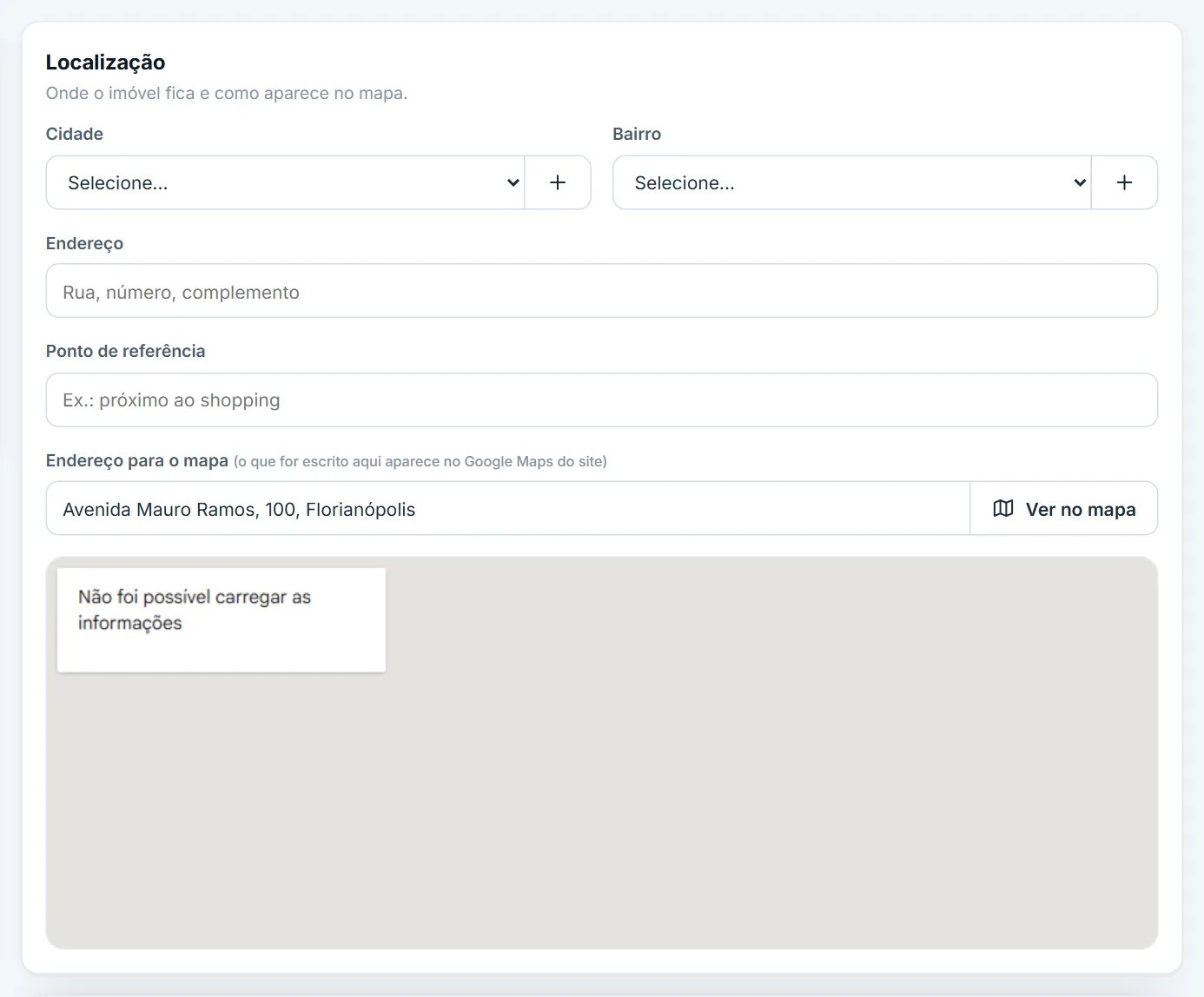Click the Bairro label
Image resolution: width=1204 pixels, height=997 pixels.
637,134
